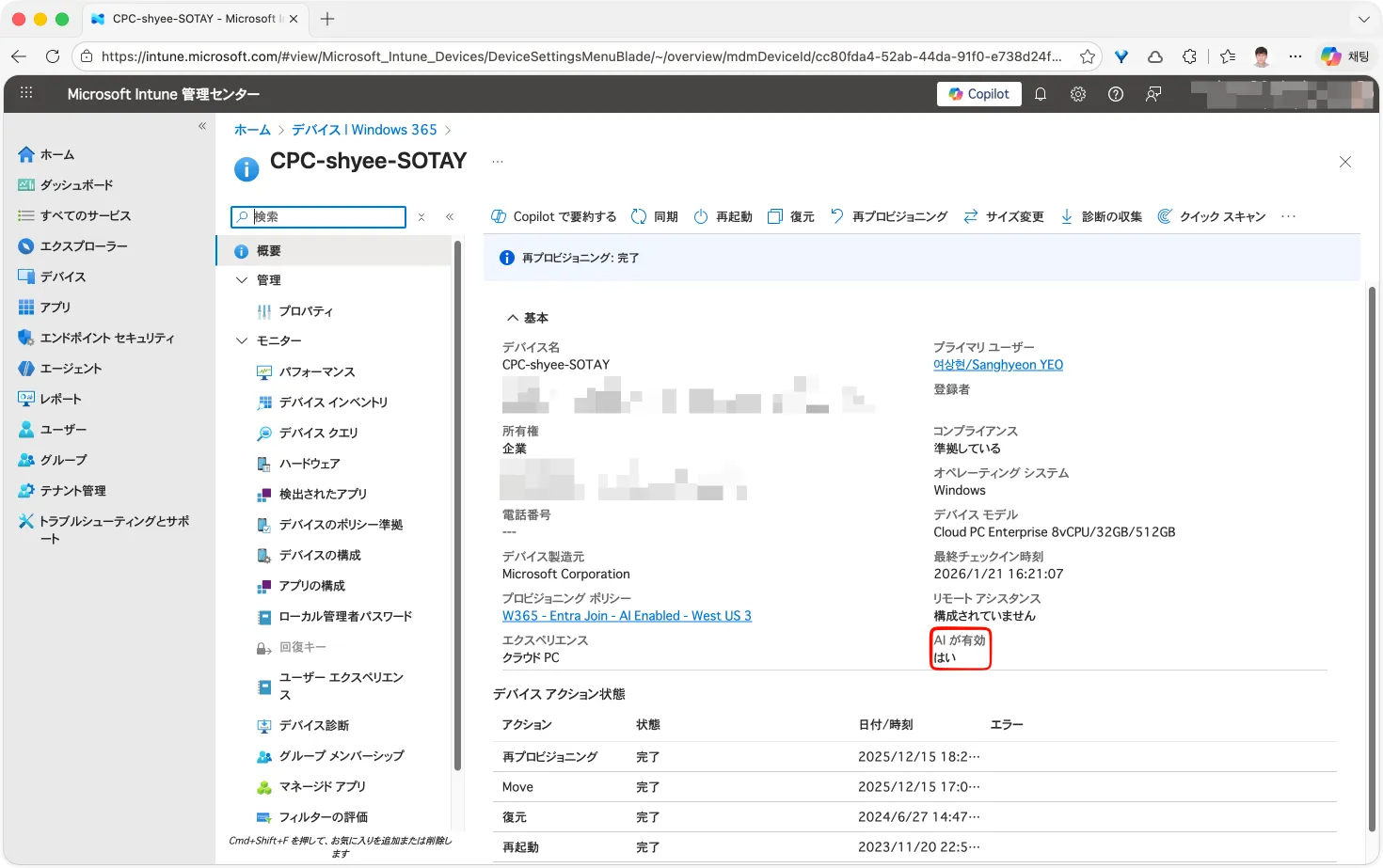Collapse the 基本 essentials section
The height and width of the screenshot is (868, 1383).
pyautogui.click(x=513, y=318)
